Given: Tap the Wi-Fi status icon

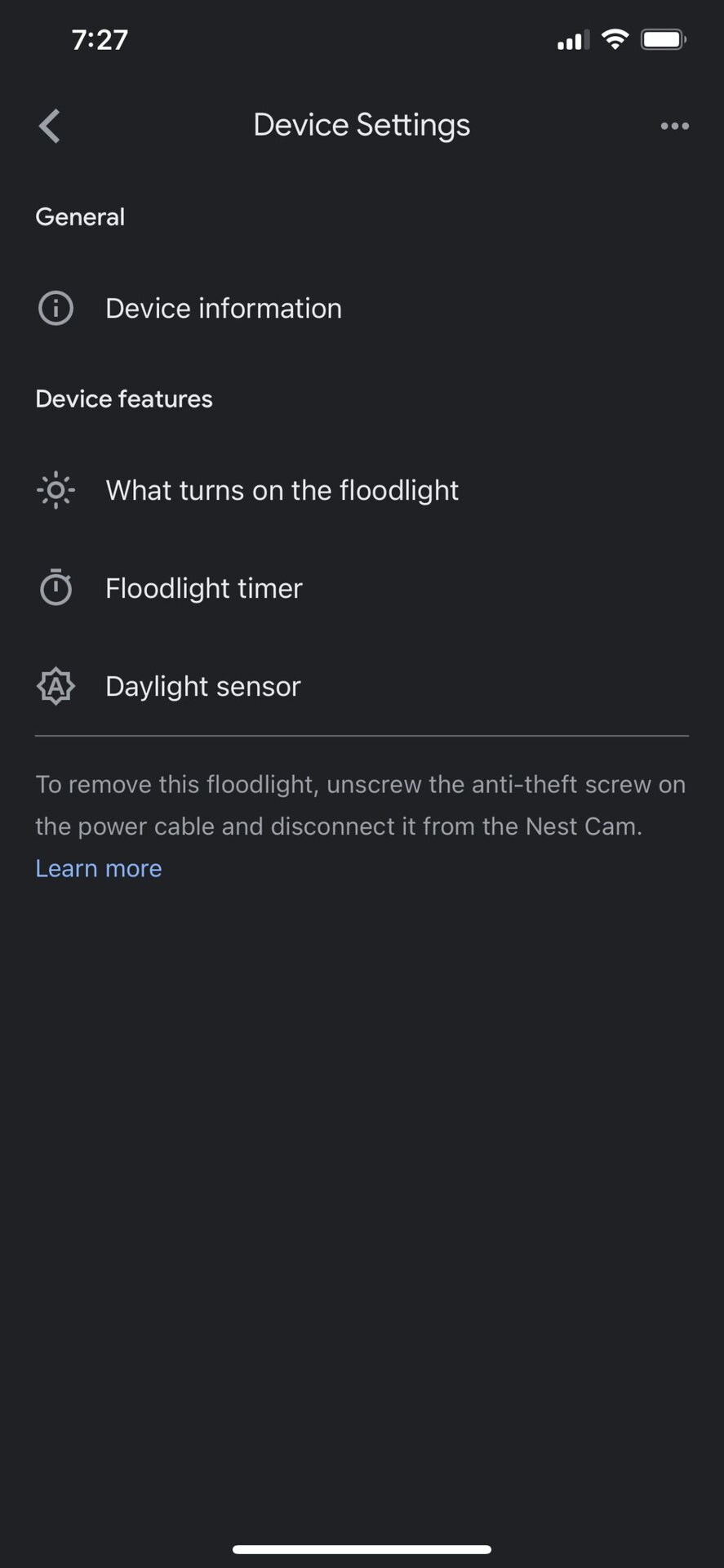Looking at the screenshot, I should [x=614, y=39].
